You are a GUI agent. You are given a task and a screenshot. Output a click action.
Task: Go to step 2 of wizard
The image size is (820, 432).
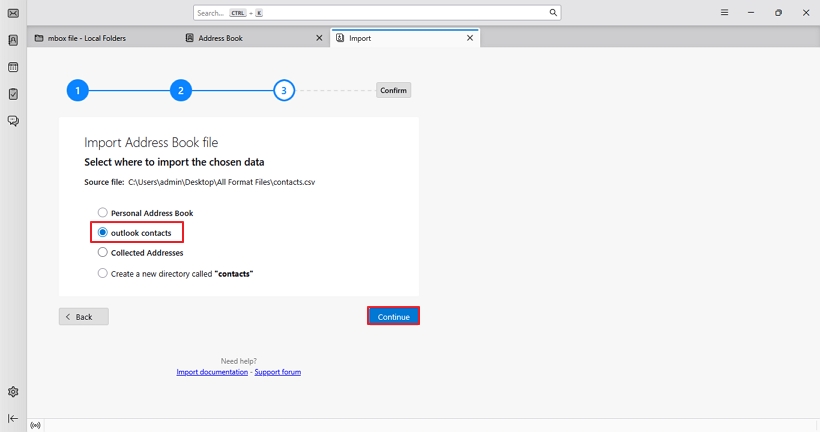pos(180,90)
